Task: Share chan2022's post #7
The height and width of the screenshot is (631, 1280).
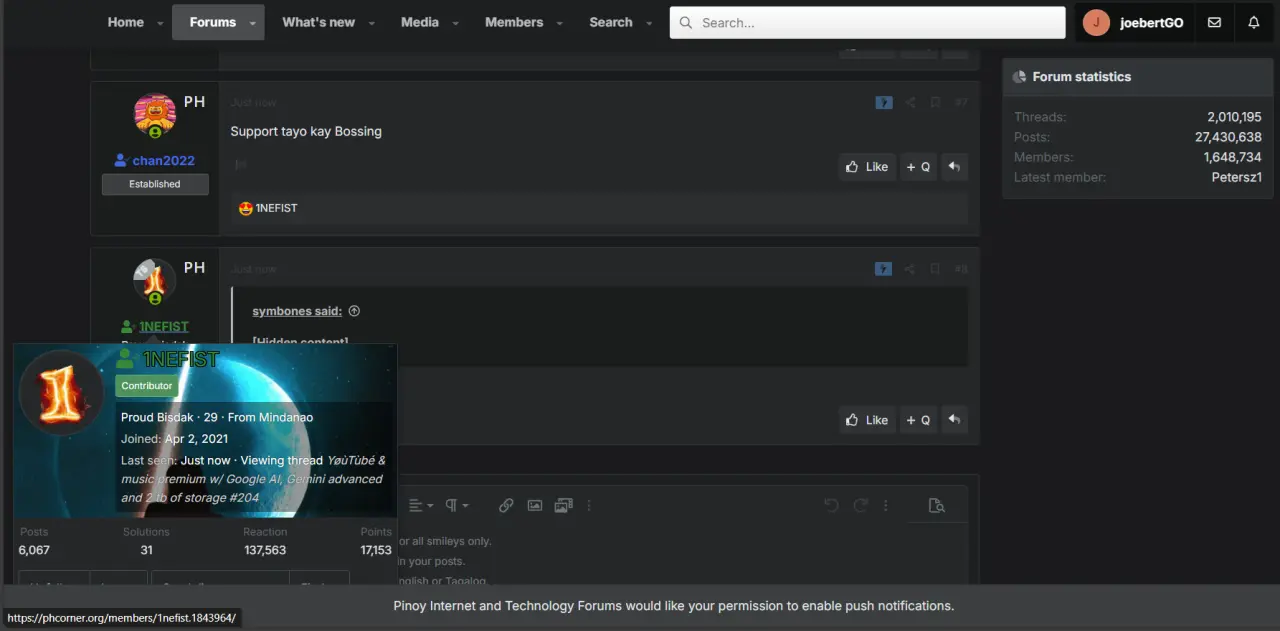Action: coord(910,102)
